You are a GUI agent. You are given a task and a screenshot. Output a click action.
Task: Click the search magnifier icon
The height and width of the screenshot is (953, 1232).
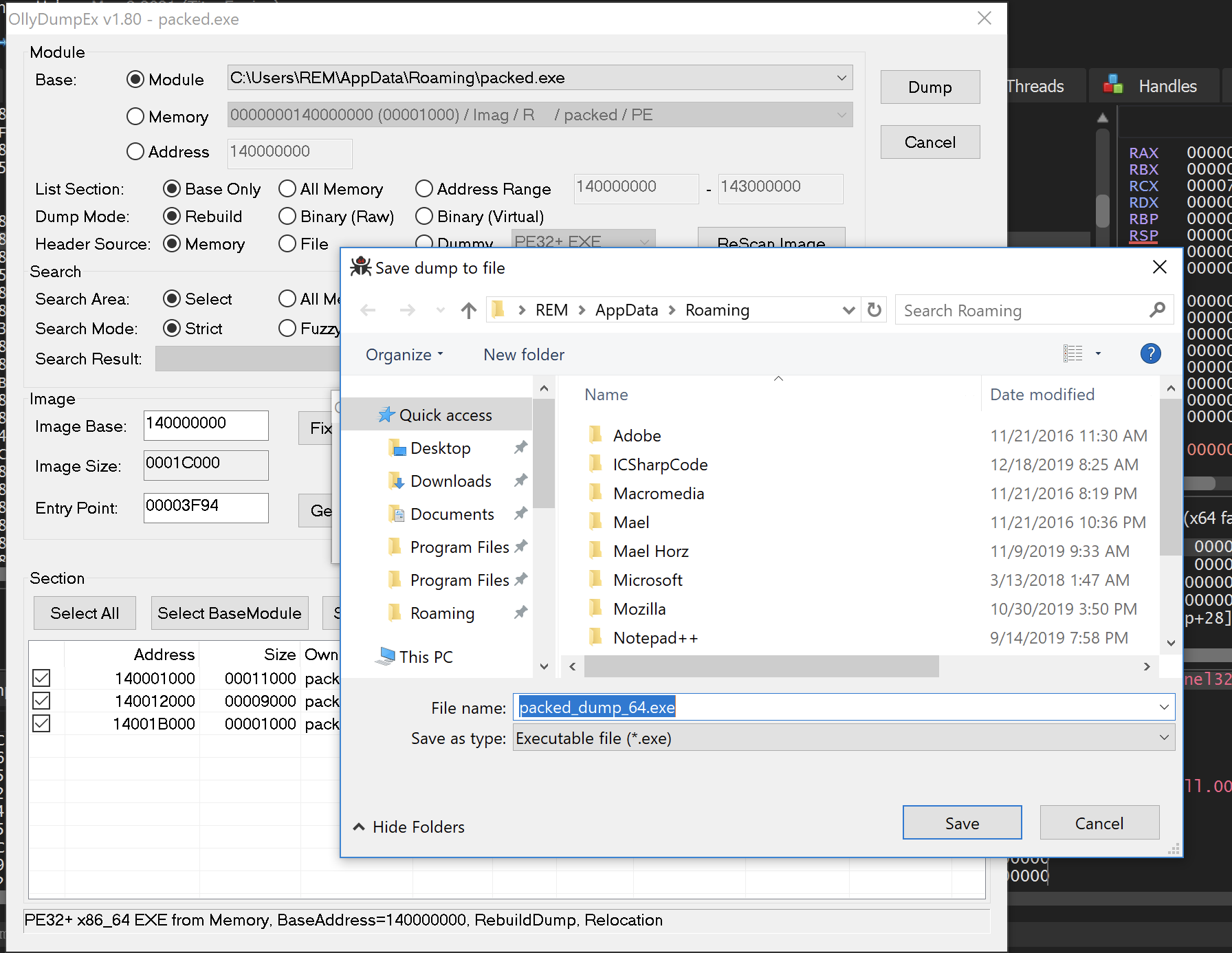[x=1158, y=310]
